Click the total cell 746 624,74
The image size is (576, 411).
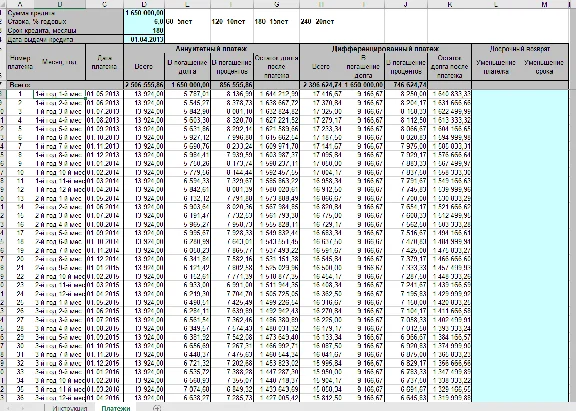(406, 85)
